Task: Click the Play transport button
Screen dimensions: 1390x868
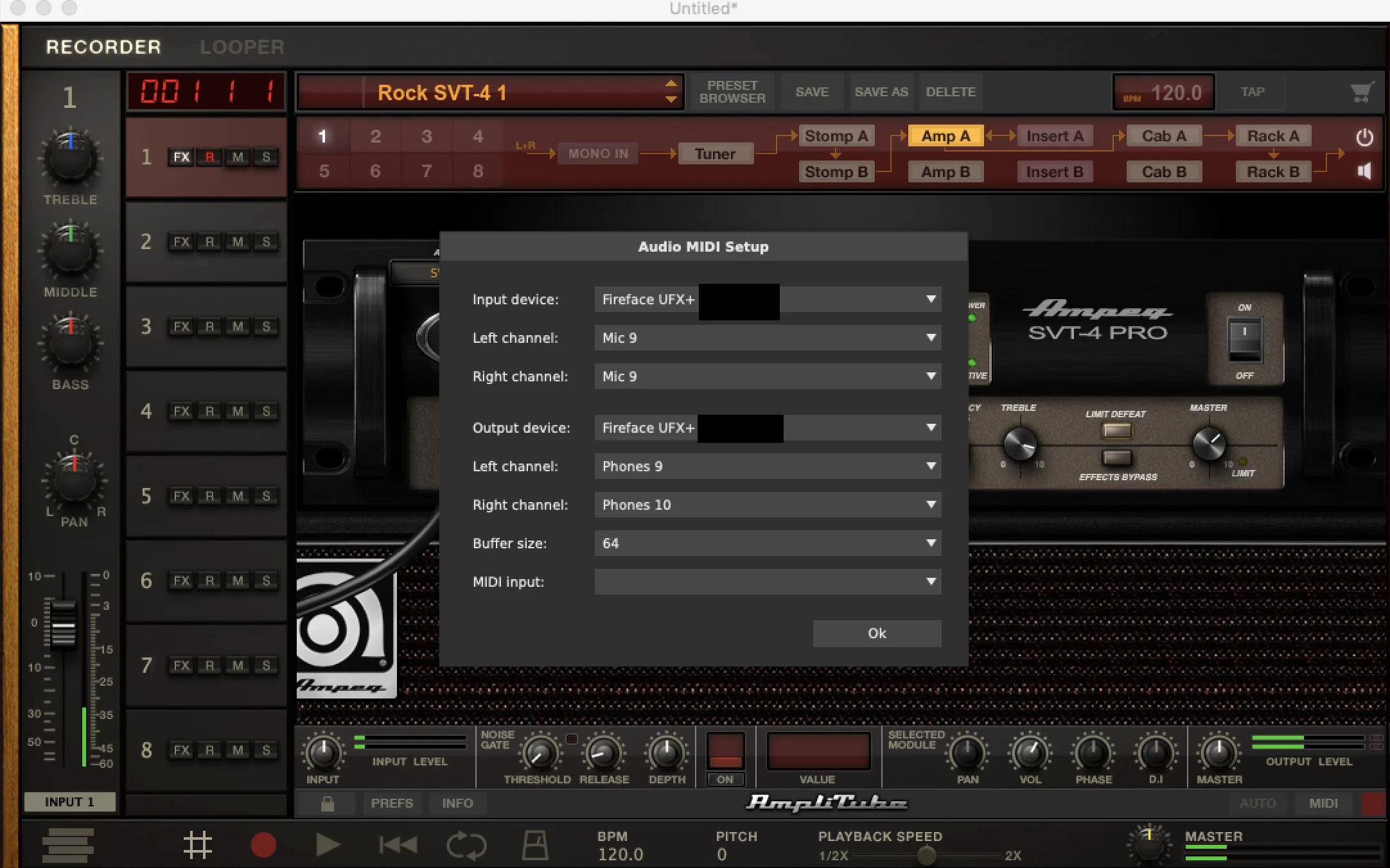Action: click(328, 845)
